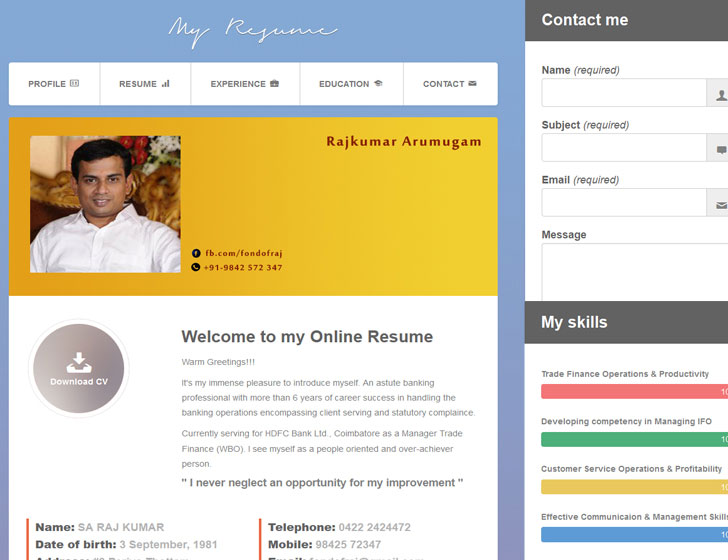Screen dimensions: 728x560
Task: Go to the Education tab
Action: pos(351,84)
